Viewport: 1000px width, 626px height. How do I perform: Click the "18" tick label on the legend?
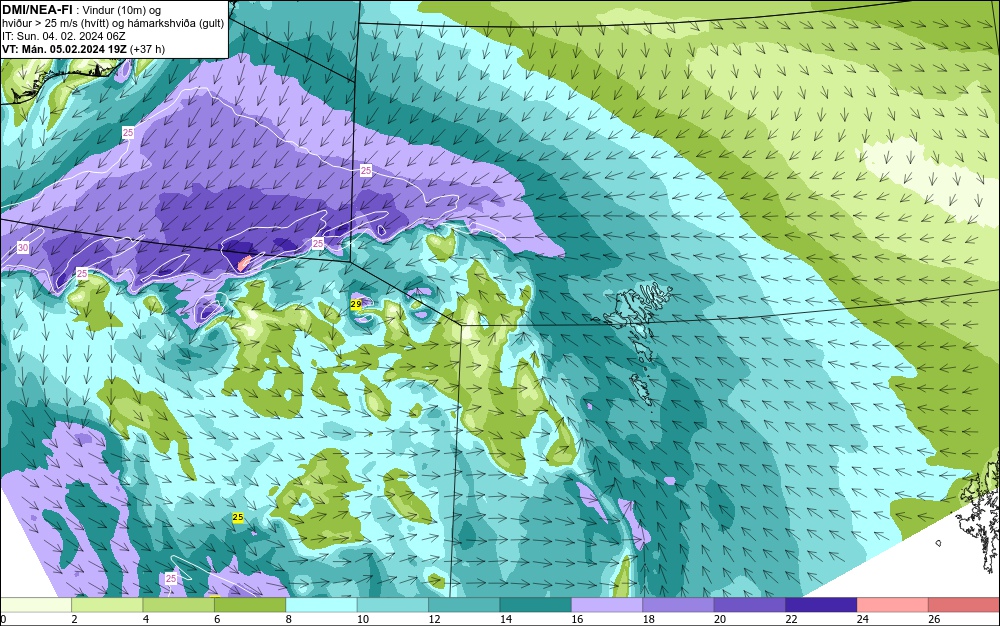point(649,619)
